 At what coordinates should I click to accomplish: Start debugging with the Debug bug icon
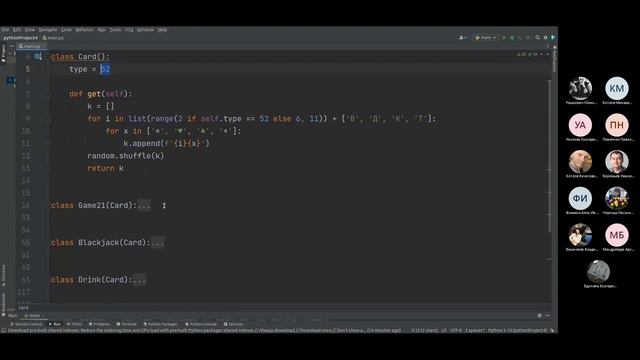tap(512, 38)
